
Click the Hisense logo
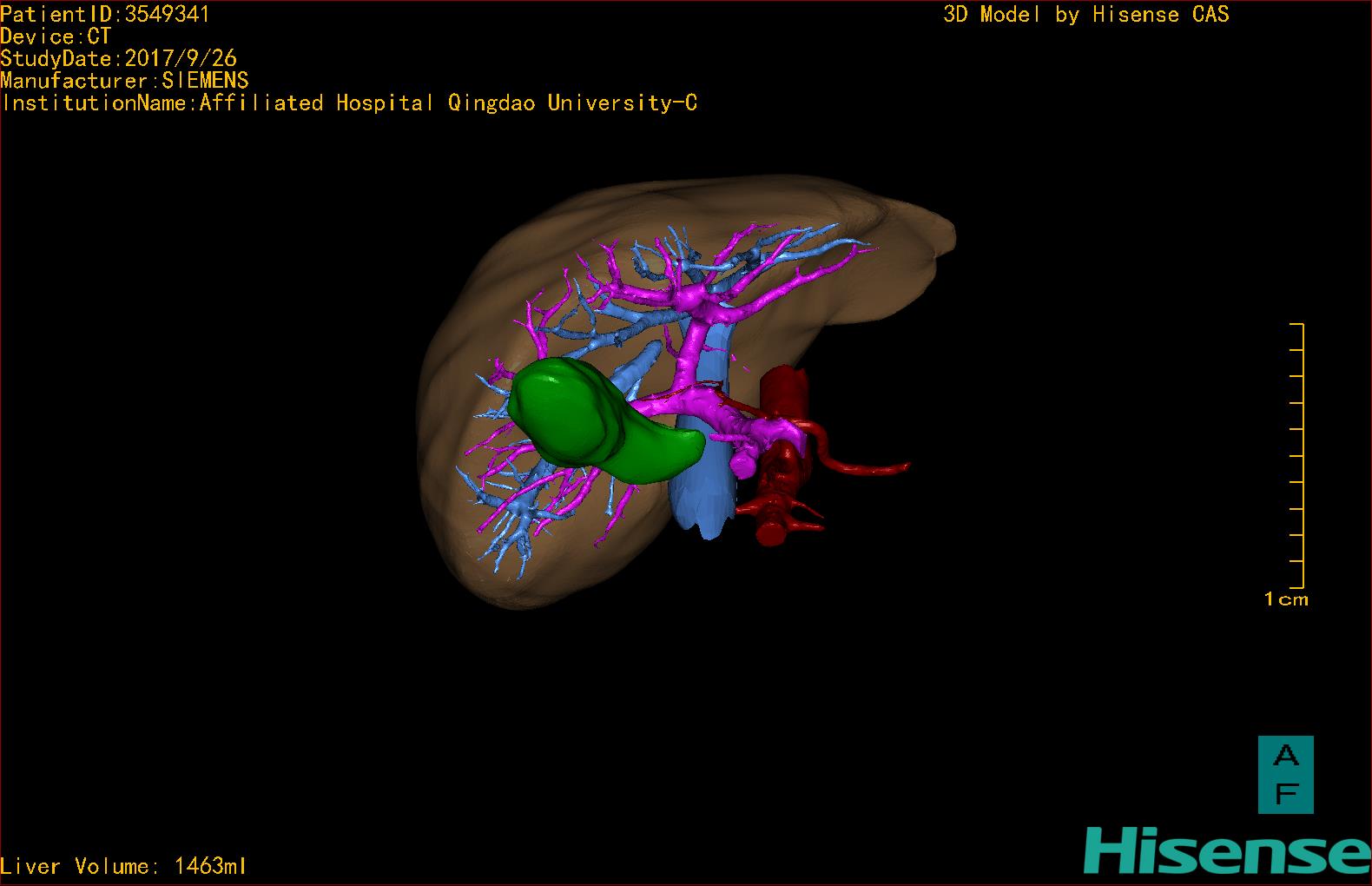[x=1228, y=850]
